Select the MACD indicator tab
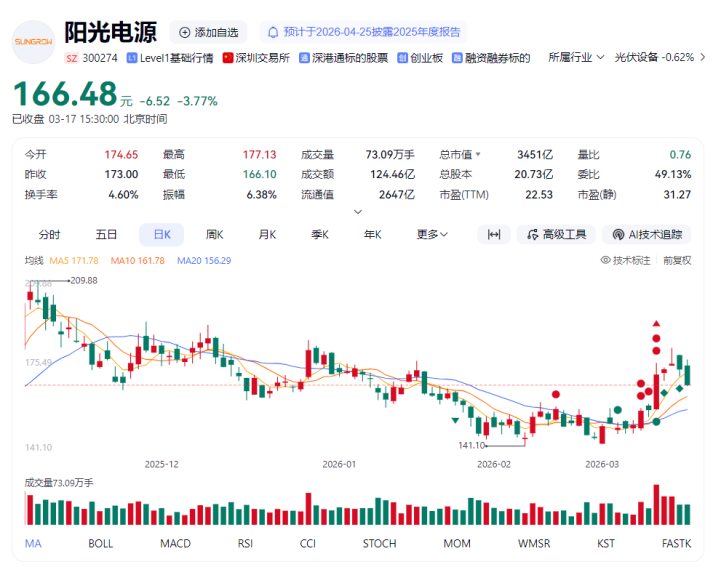Image resolution: width=713 pixels, height=568 pixels. pyautogui.click(x=175, y=543)
